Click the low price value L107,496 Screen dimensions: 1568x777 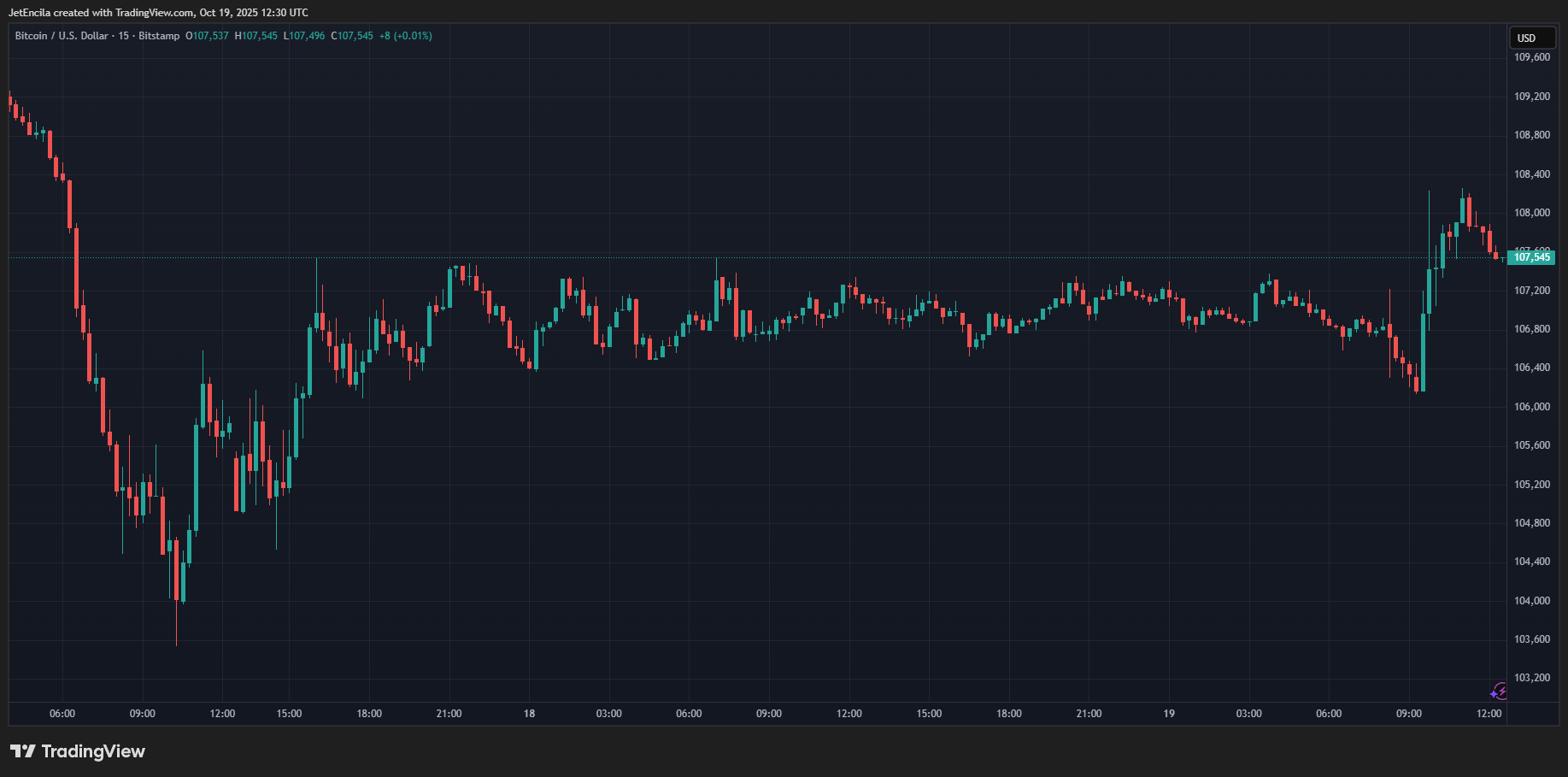(304, 36)
